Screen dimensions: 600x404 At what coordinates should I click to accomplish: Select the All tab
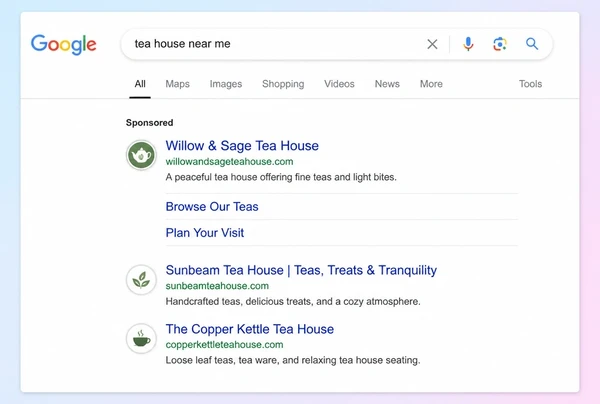tap(140, 84)
